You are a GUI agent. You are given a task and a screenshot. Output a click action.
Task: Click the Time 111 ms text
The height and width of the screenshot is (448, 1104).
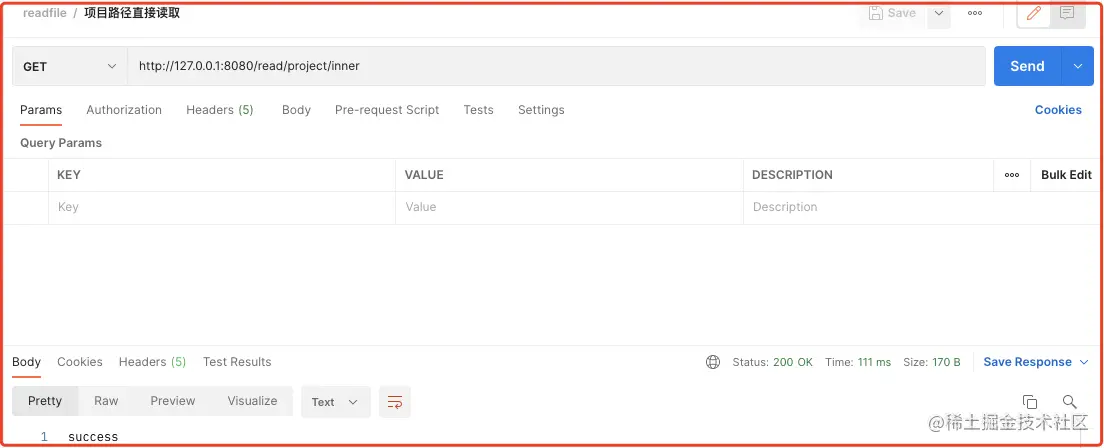click(858, 362)
